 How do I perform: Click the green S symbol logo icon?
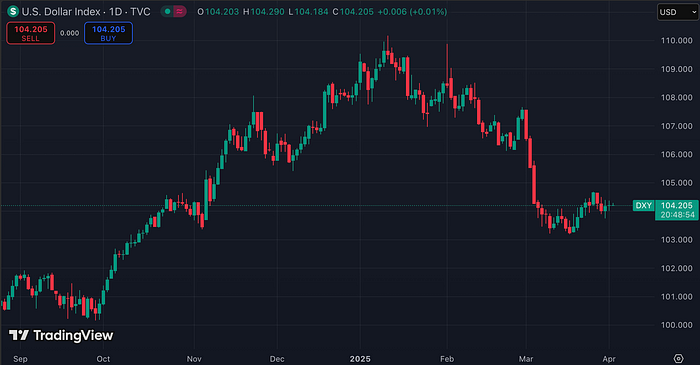pyautogui.click(x=13, y=12)
